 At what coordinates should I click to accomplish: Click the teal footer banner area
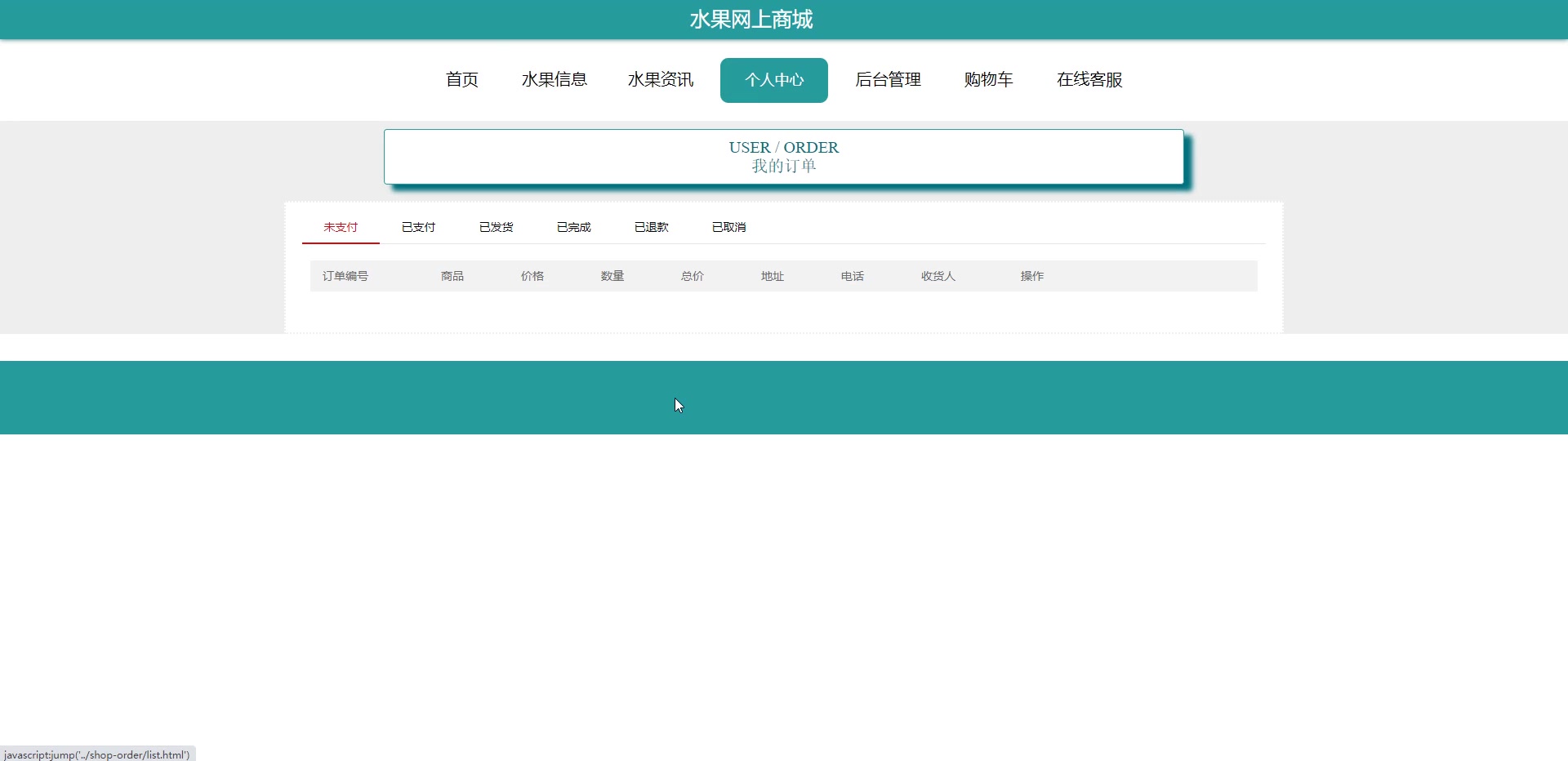(x=784, y=398)
